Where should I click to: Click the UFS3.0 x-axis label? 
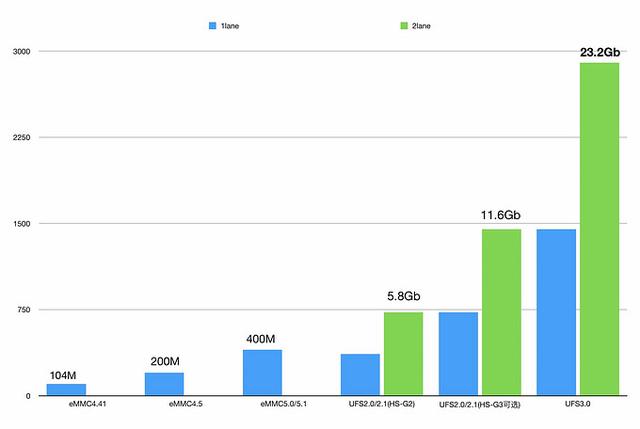tap(578, 404)
